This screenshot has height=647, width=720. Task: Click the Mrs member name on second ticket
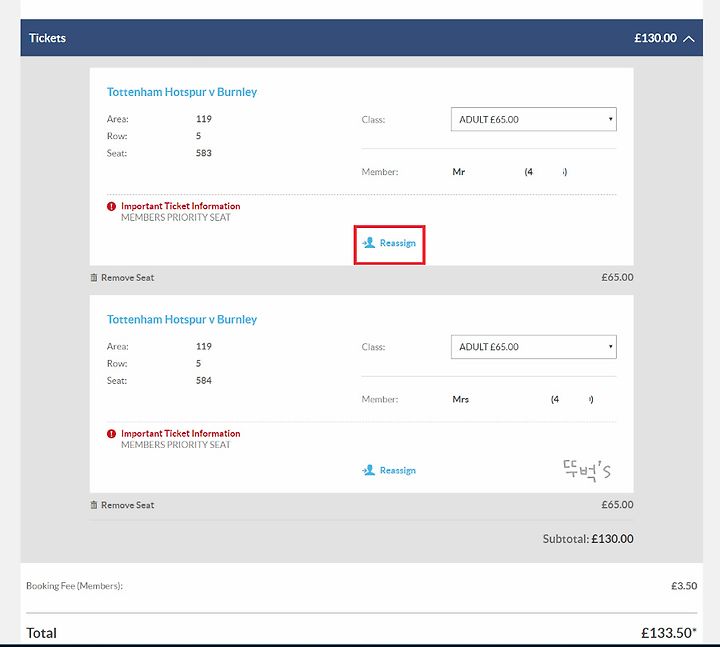pyautogui.click(x=461, y=399)
